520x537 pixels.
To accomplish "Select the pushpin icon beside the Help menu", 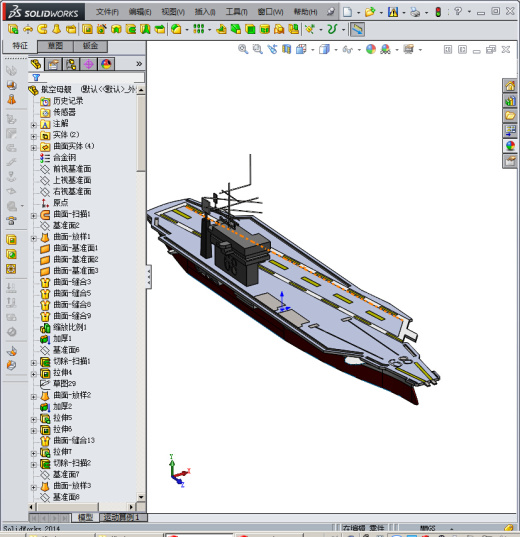I will click(x=330, y=12).
